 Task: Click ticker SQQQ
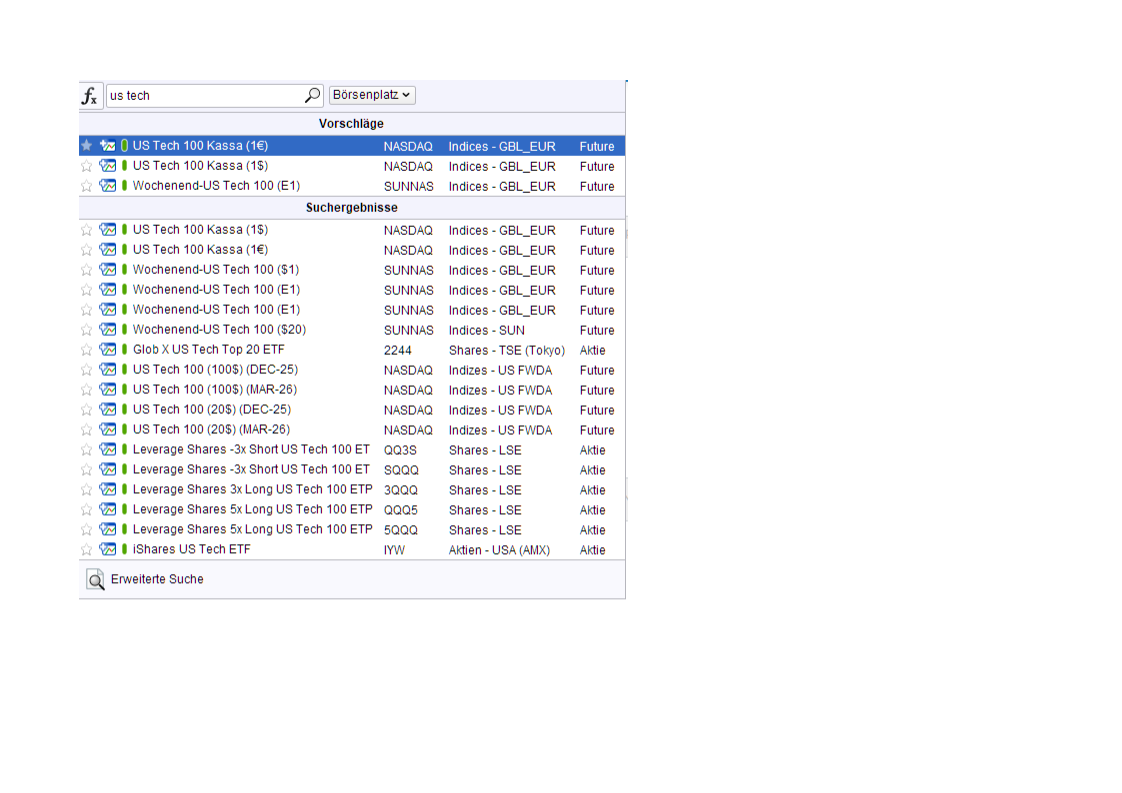click(x=401, y=470)
